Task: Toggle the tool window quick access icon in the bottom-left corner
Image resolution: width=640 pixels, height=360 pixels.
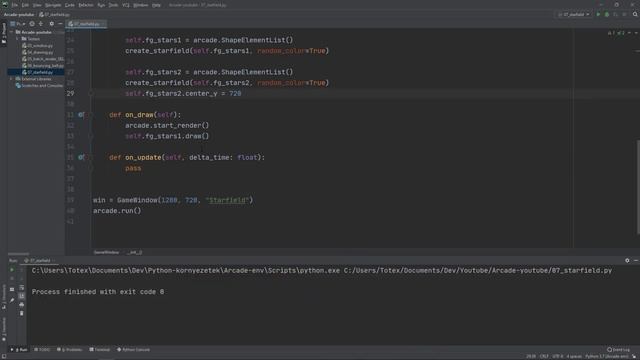Action: (3, 356)
